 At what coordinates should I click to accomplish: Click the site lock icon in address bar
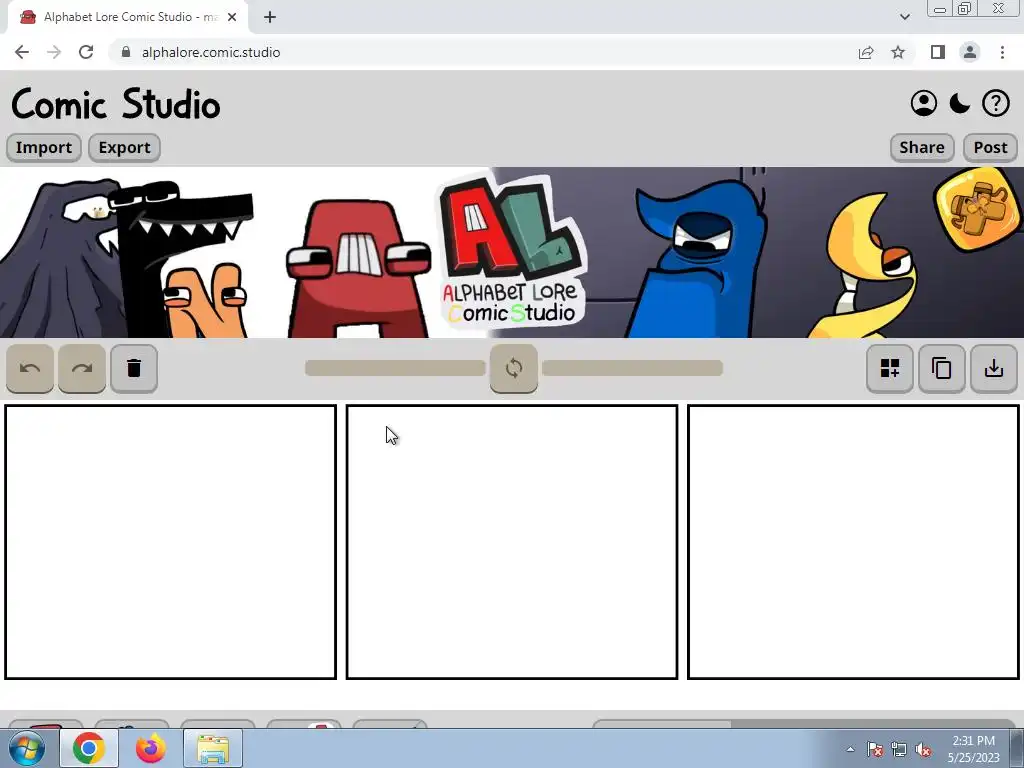(126, 52)
